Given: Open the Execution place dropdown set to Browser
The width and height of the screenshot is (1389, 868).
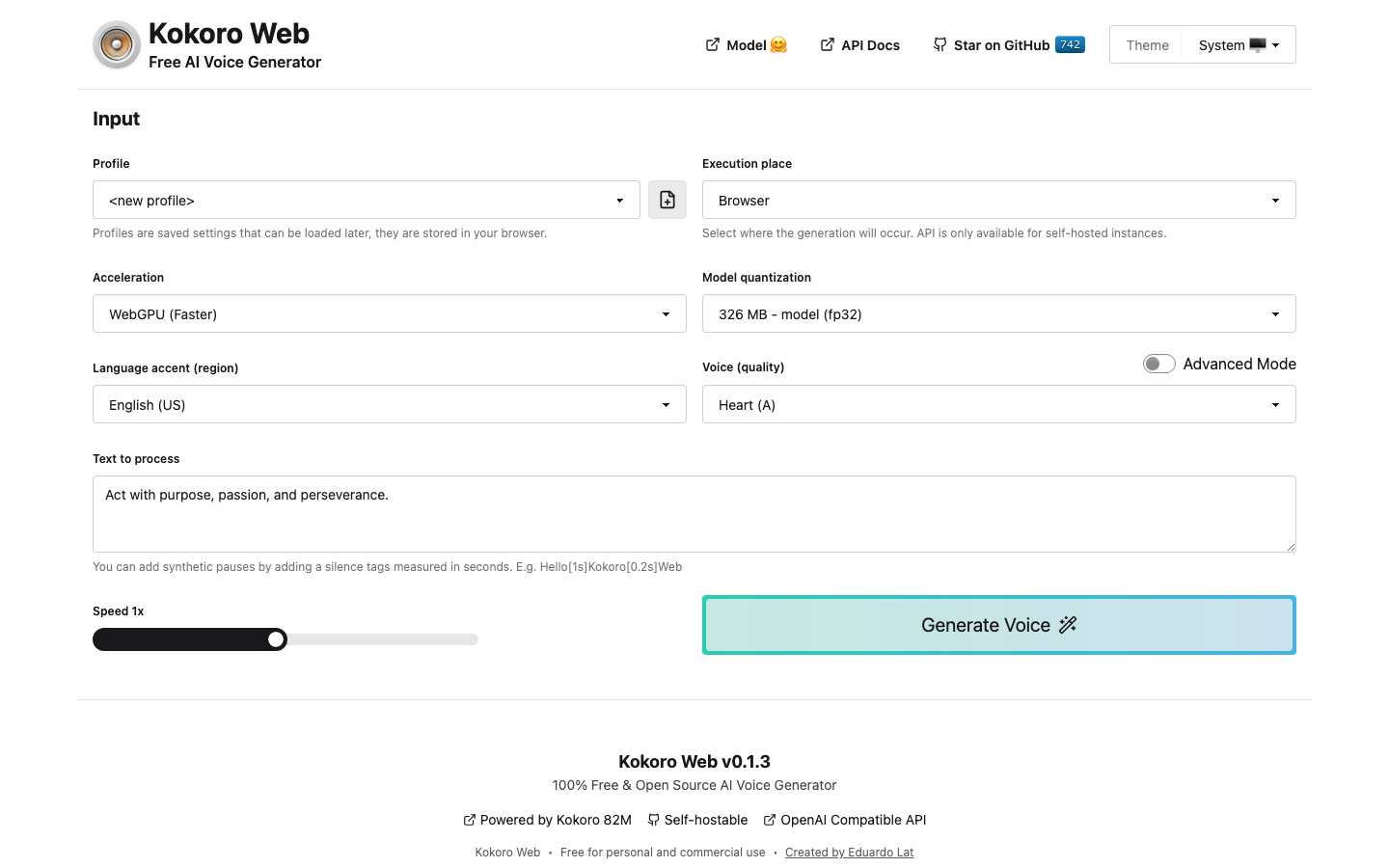Looking at the screenshot, I should pos(998,200).
